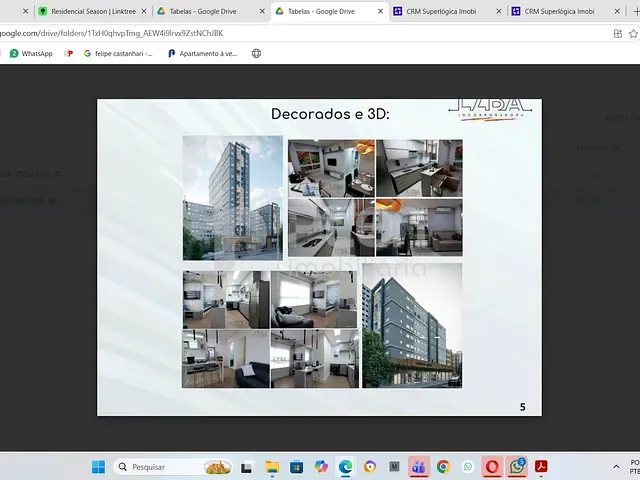
Task: Close the inactive Tabelas Google Drive tab
Action: pos(262,11)
